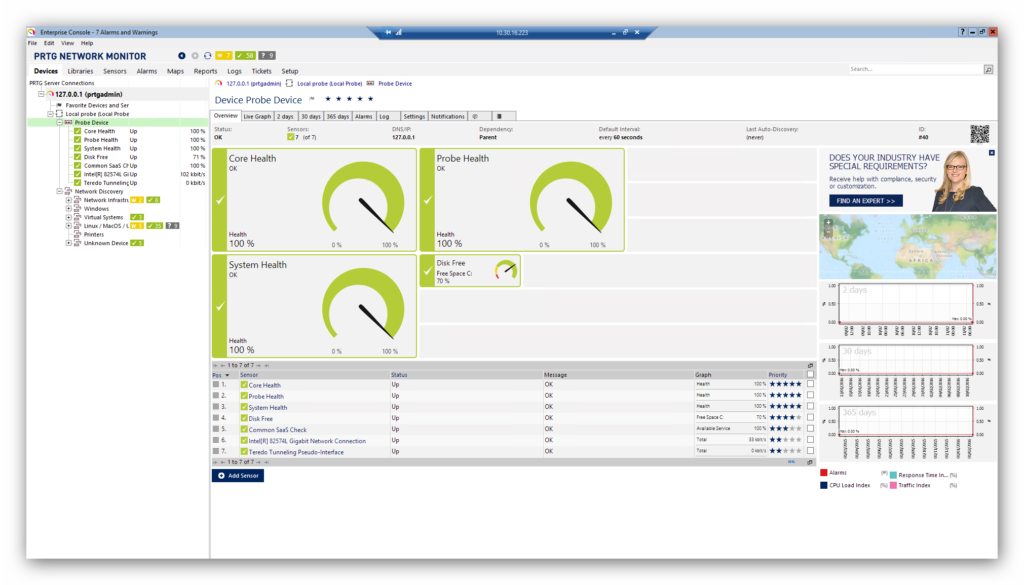
Task: Expand the Virtual Systems group in the tree
Action: [x=69, y=217]
